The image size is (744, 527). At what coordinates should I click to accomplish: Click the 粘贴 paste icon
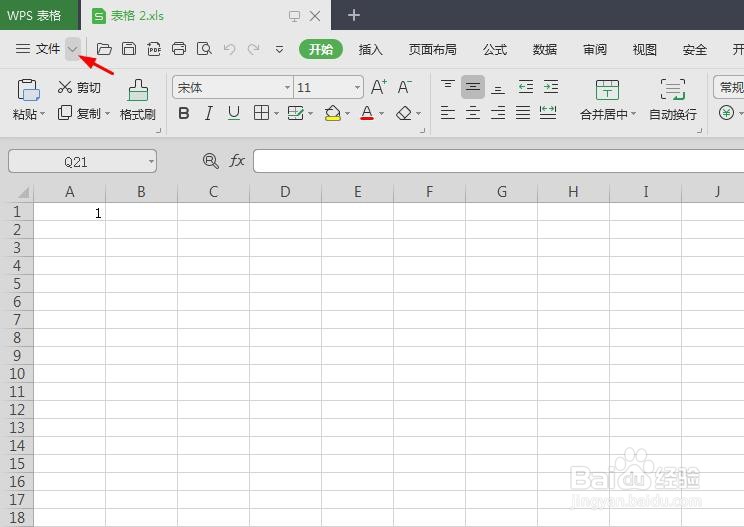point(28,90)
